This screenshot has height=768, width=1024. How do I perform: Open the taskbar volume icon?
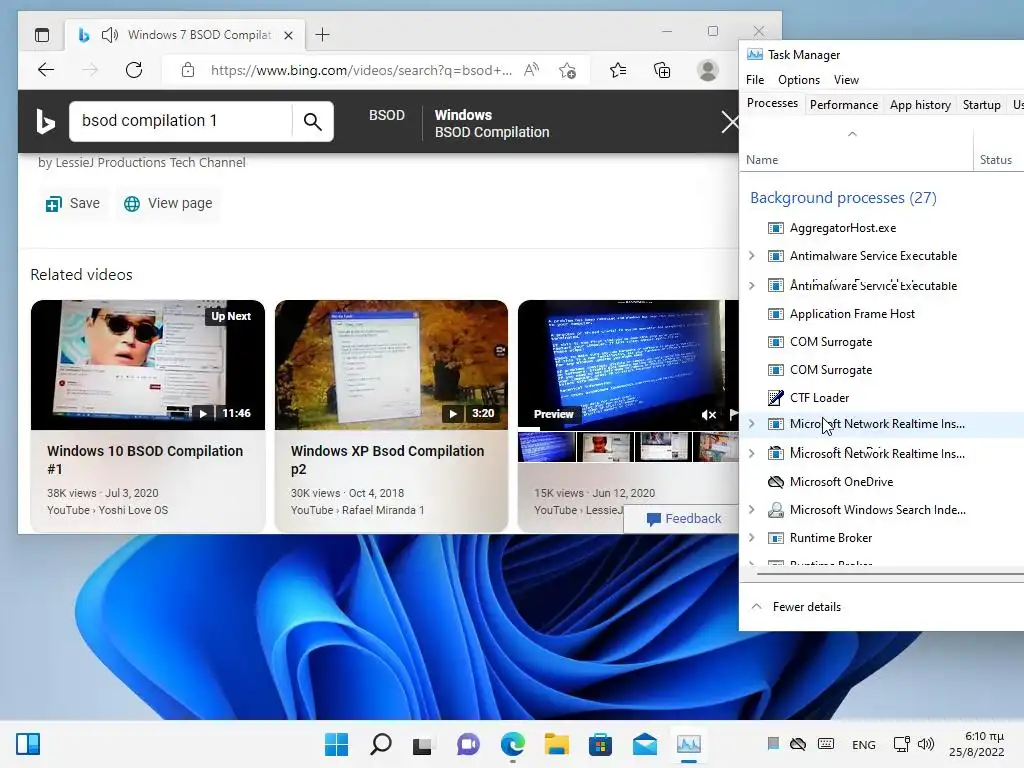(x=925, y=744)
